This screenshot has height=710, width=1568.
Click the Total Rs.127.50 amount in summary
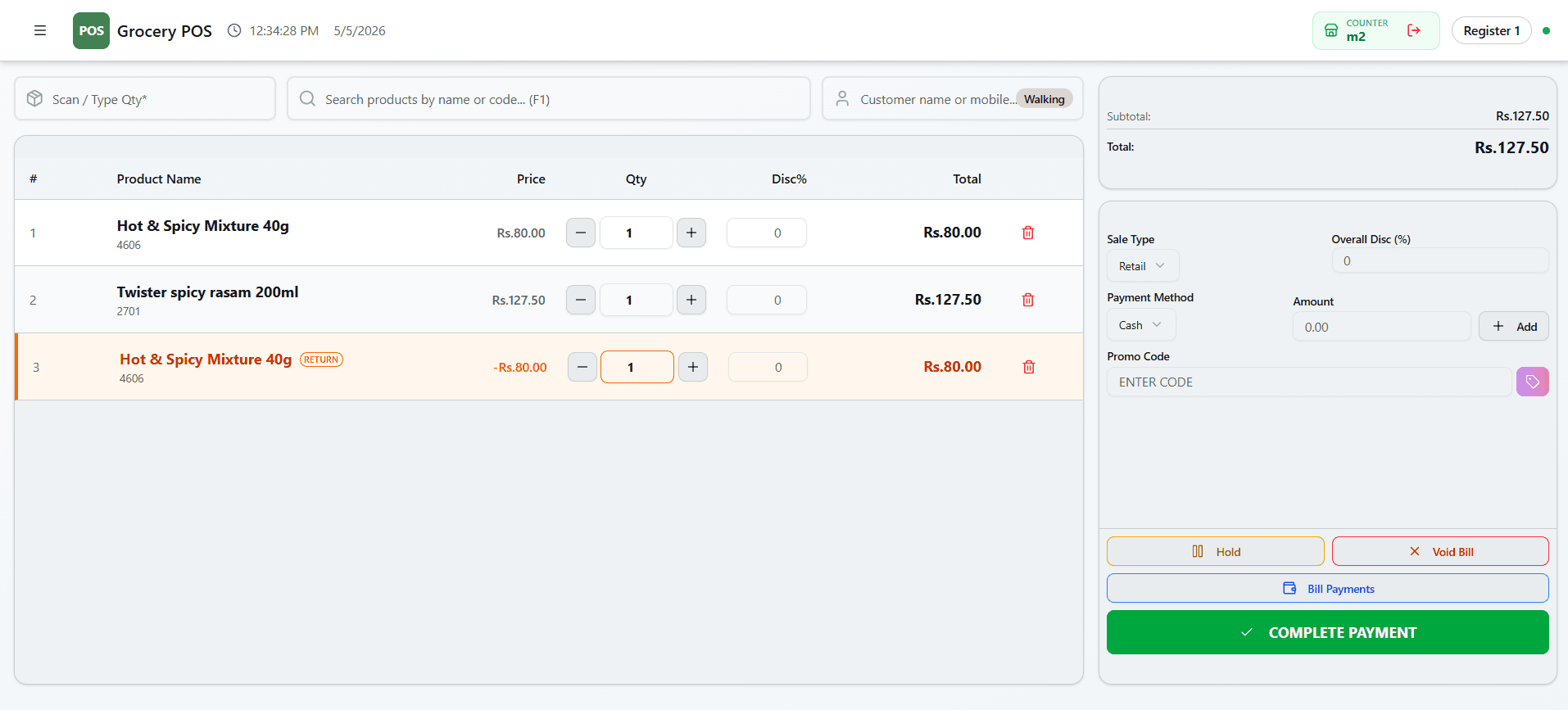(x=1511, y=147)
